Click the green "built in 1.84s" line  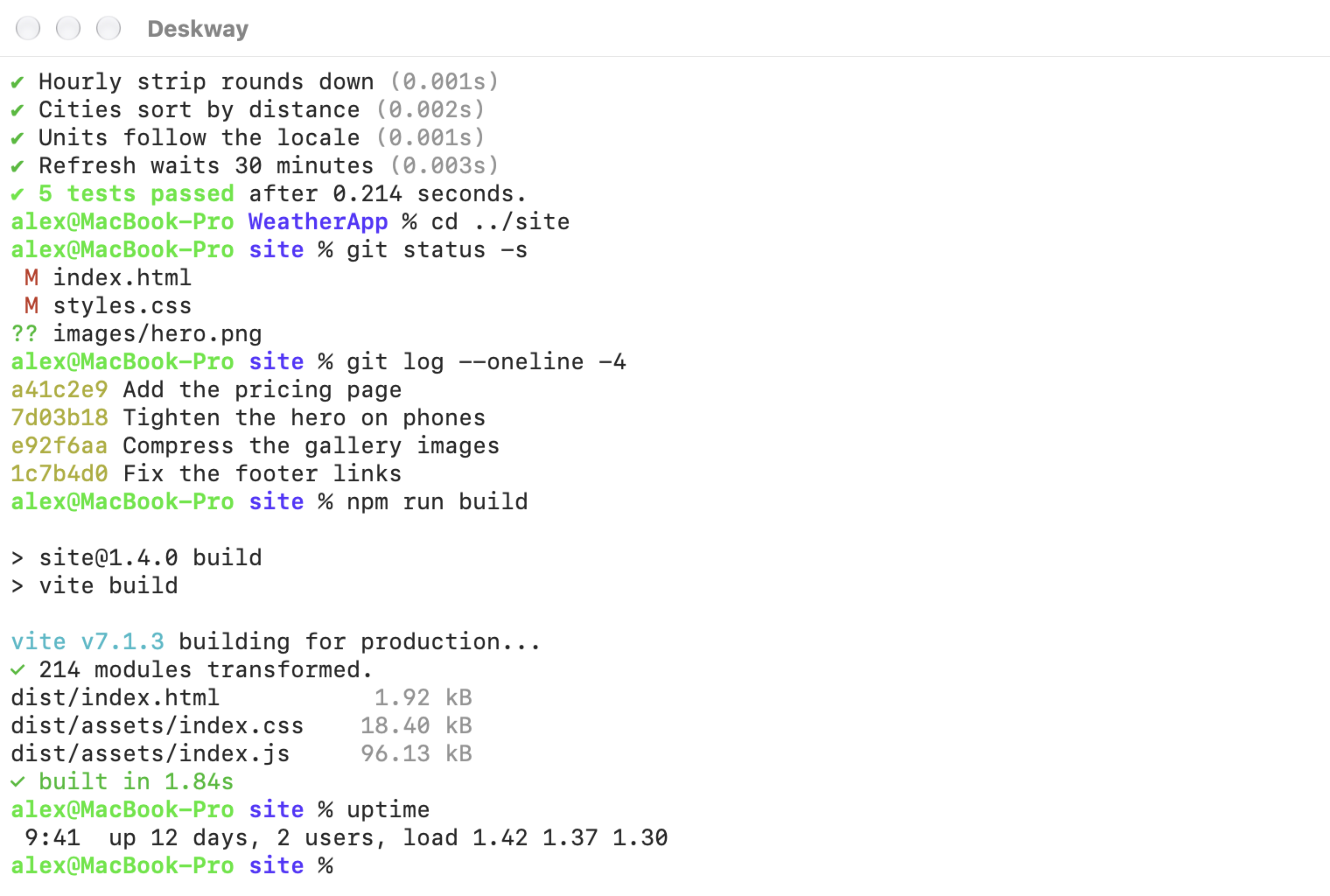click(122, 781)
